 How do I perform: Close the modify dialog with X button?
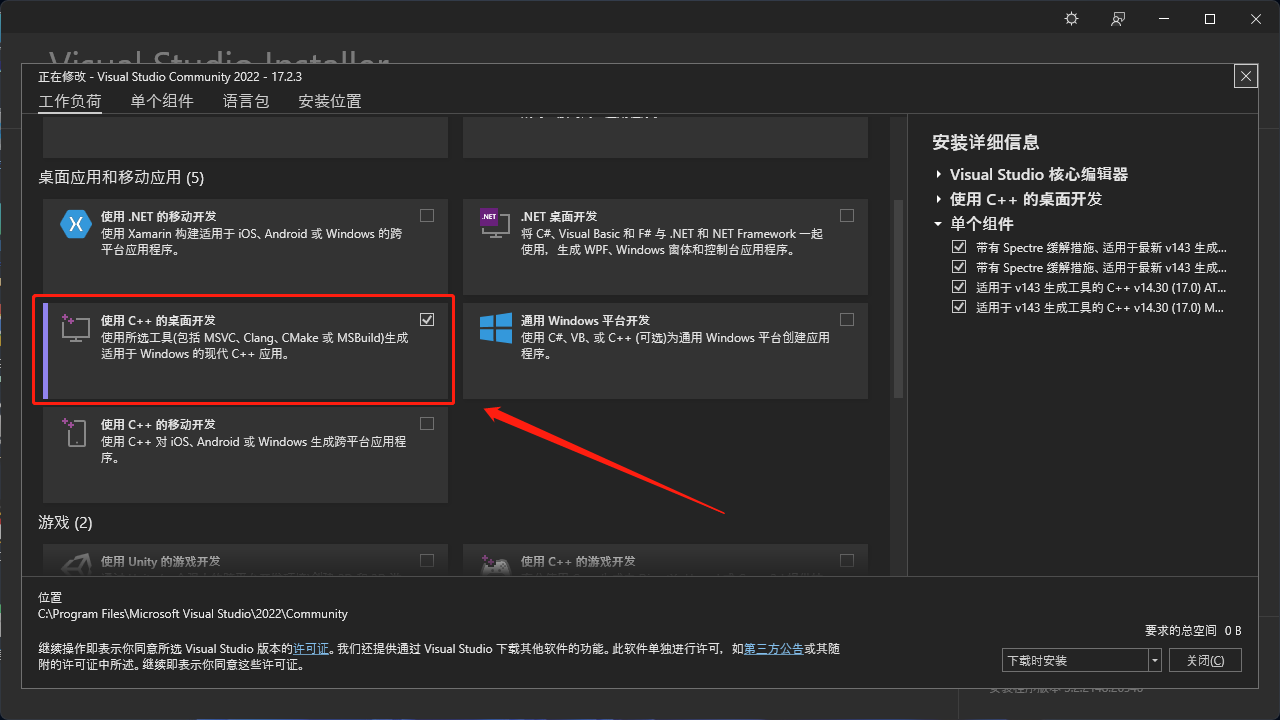pyautogui.click(x=1245, y=76)
